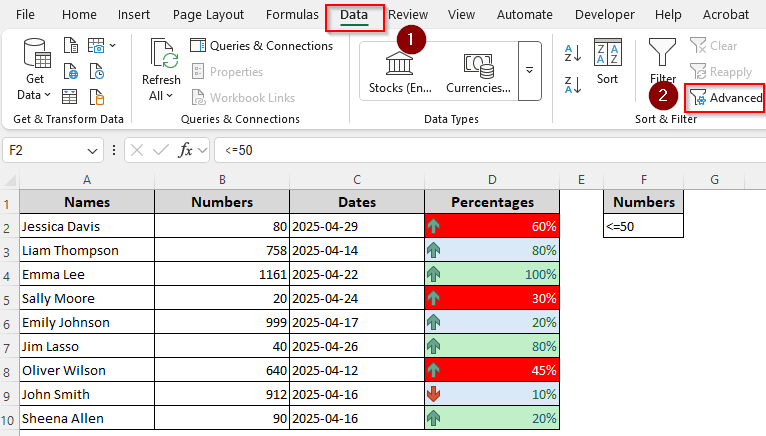The image size is (766, 436).
Task: Click the formula bar Cancel X
Action: 137,150
